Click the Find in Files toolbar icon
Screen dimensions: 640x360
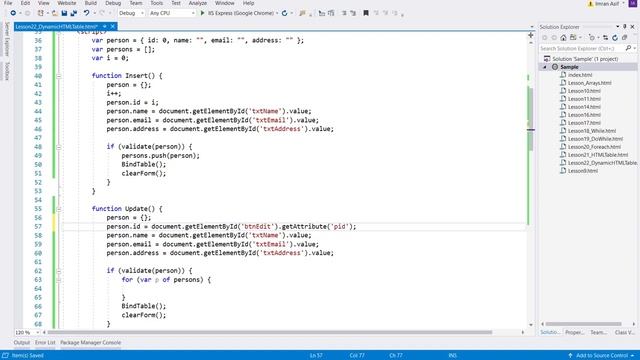[302, 13]
